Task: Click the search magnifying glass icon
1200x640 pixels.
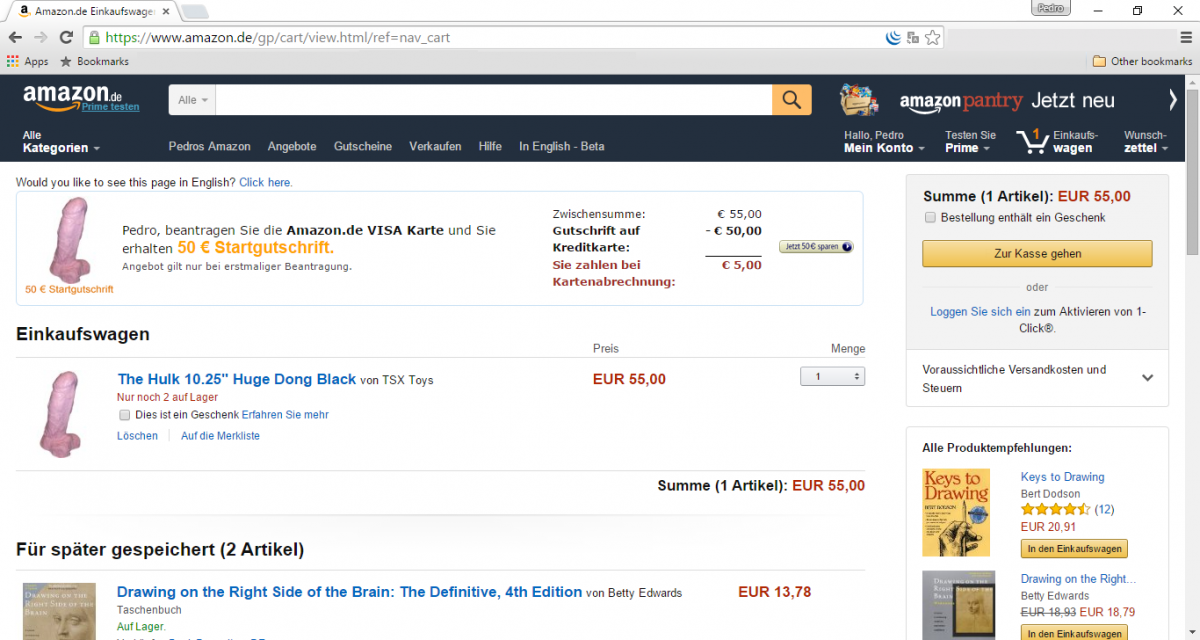Action: pyautogui.click(x=791, y=99)
